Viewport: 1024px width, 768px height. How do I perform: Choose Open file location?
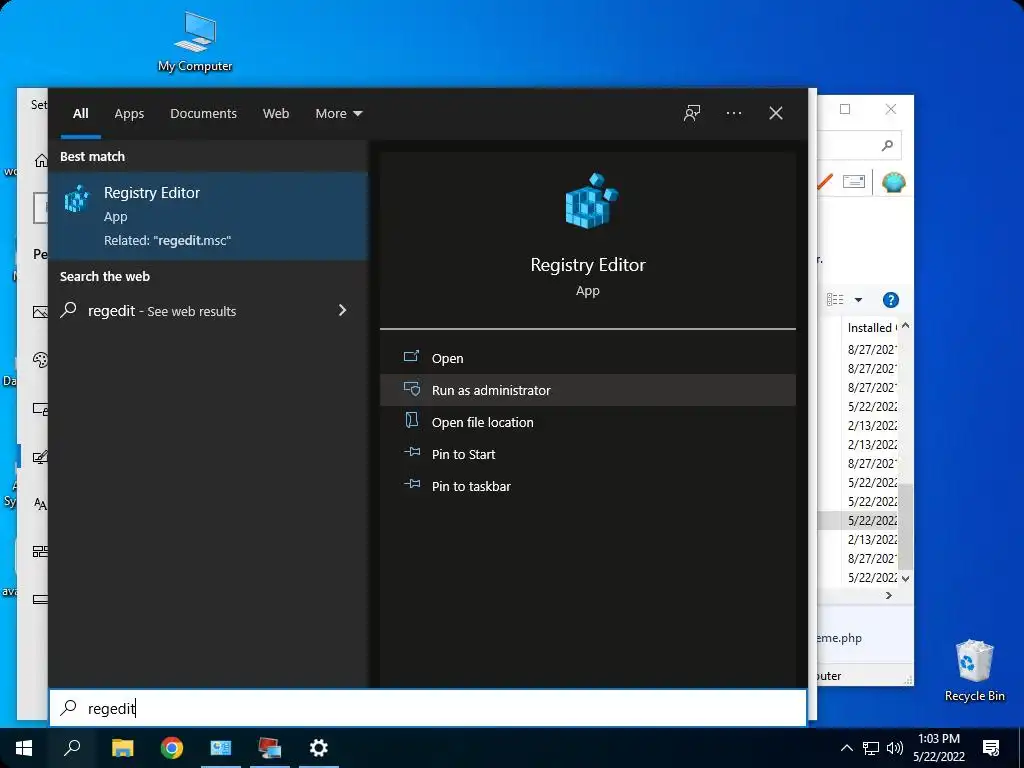588,422
